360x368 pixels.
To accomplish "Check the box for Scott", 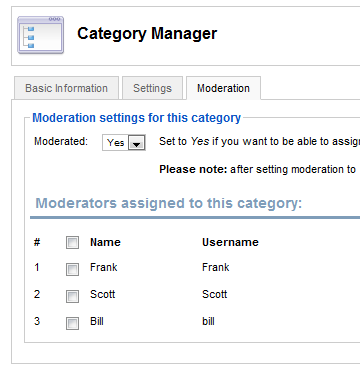I will [72, 296].
